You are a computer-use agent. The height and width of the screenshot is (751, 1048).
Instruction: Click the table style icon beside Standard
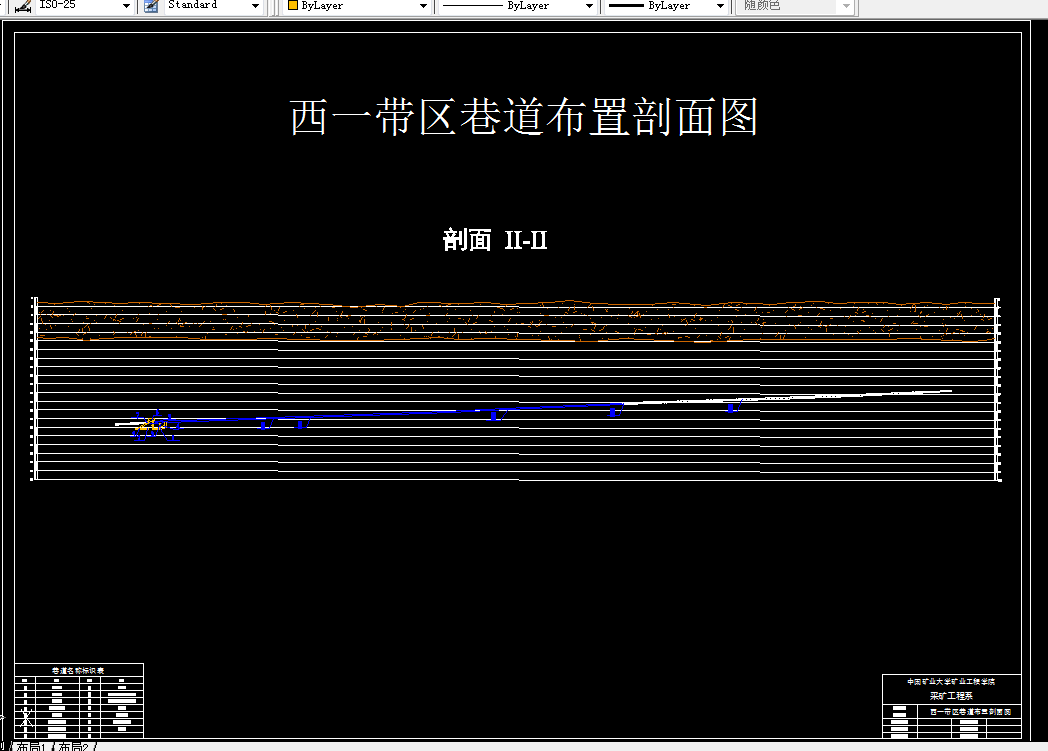coord(151,6)
